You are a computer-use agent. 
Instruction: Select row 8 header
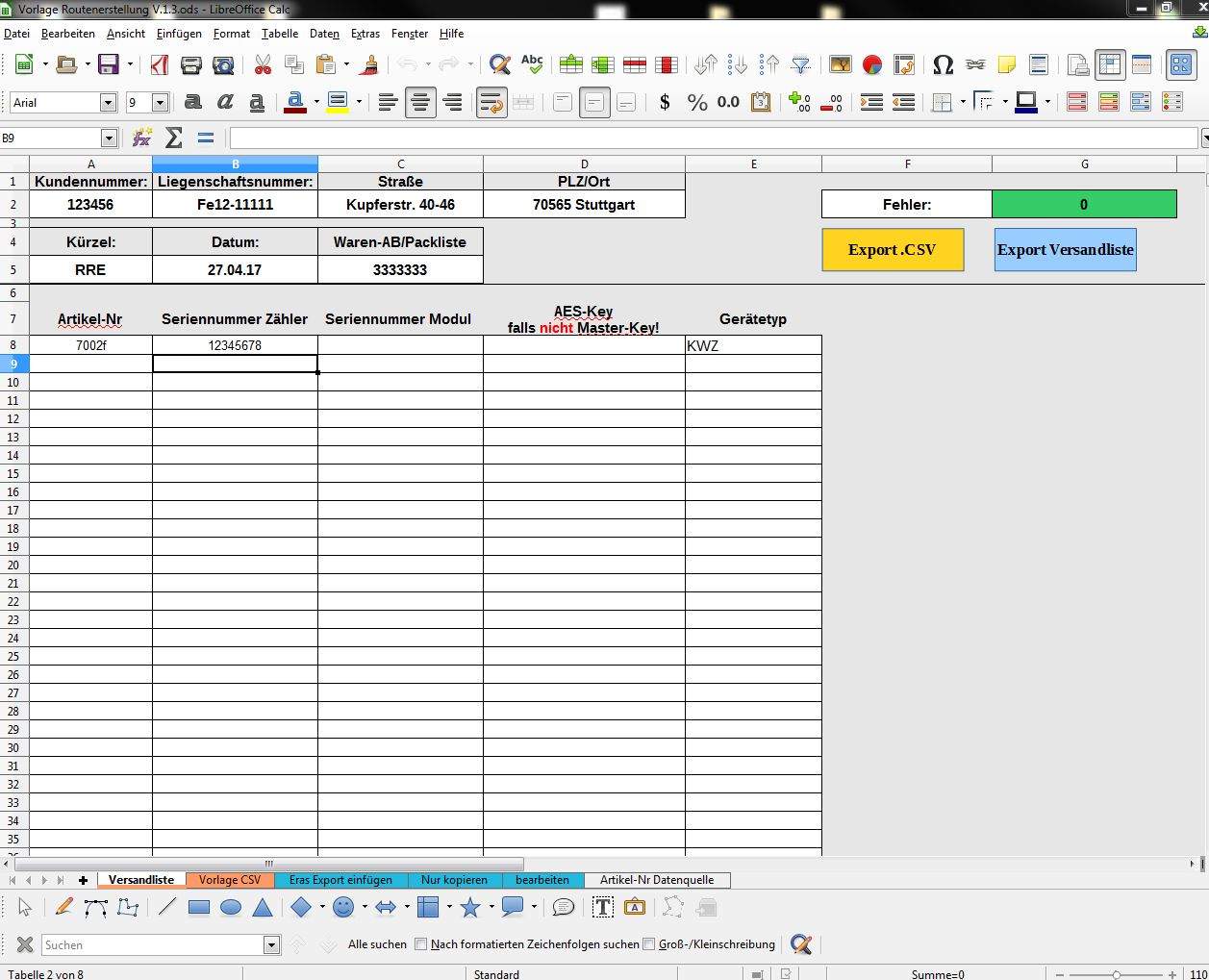tap(13, 345)
